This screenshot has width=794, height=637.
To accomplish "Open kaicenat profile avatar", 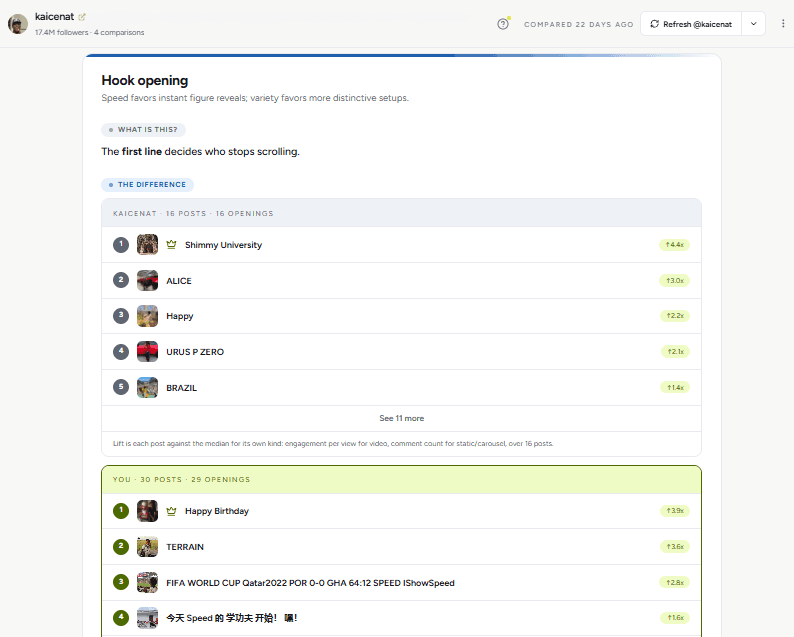I will [x=18, y=24].
